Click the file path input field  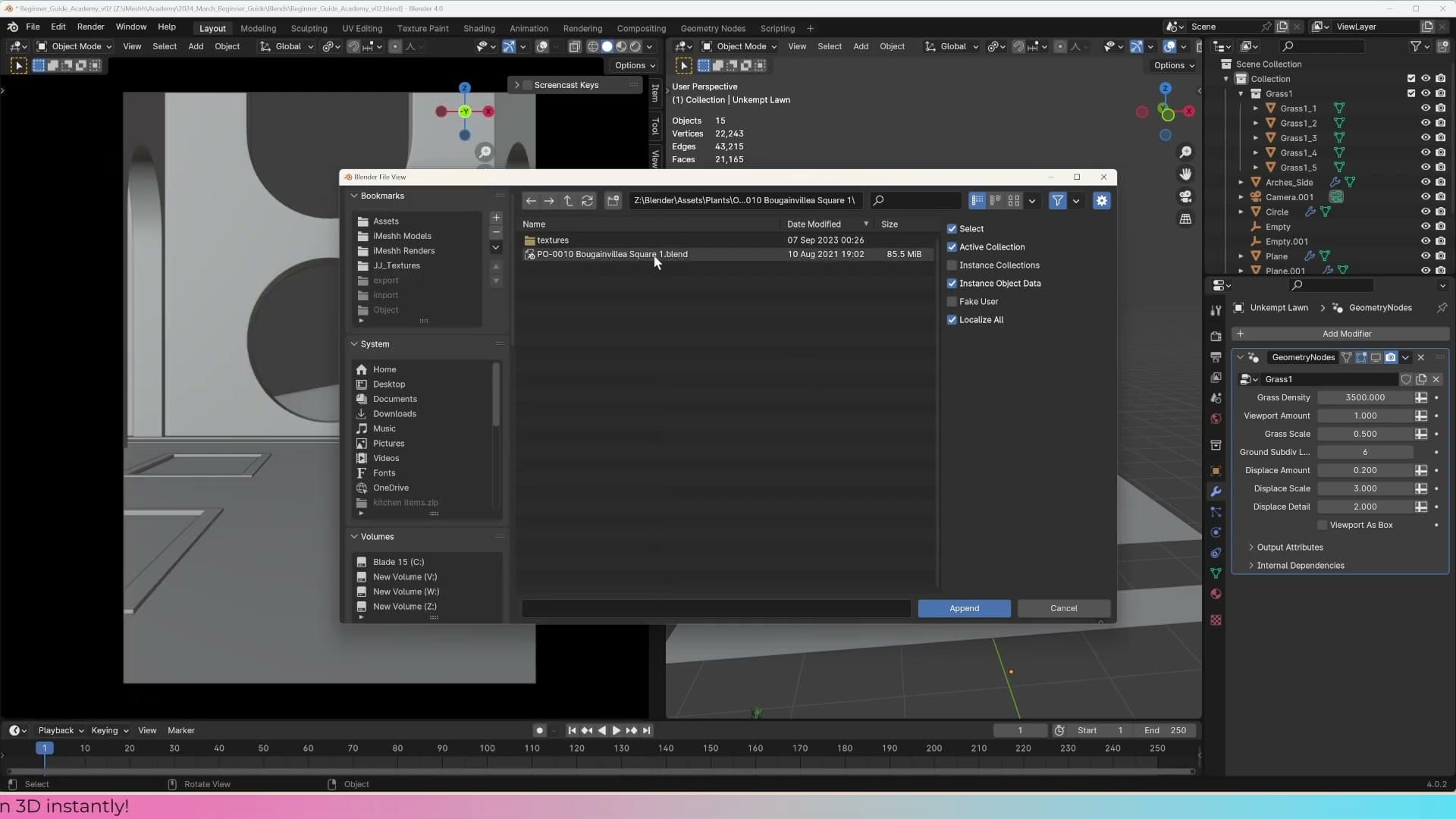745,201
